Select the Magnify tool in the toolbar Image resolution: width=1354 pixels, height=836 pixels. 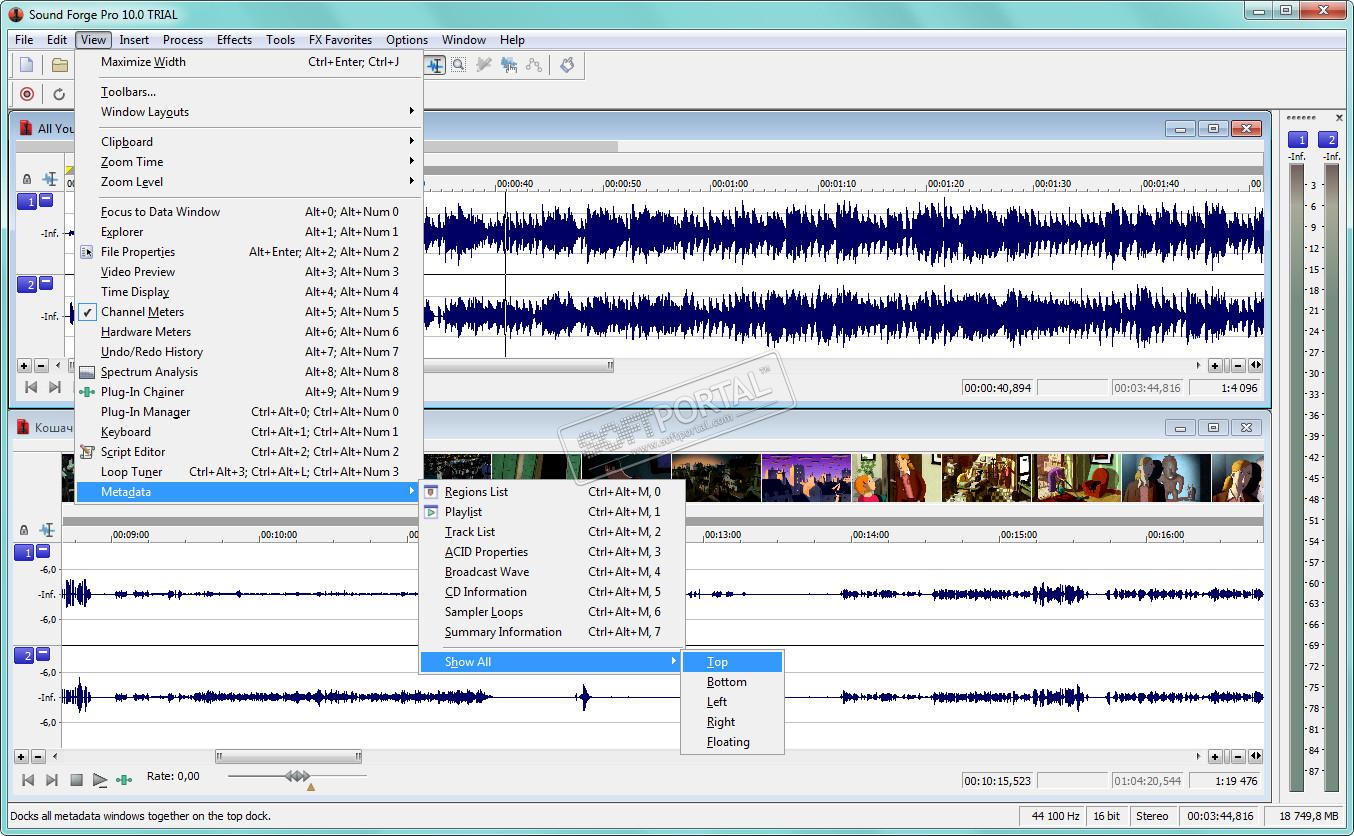click(458, 65)
